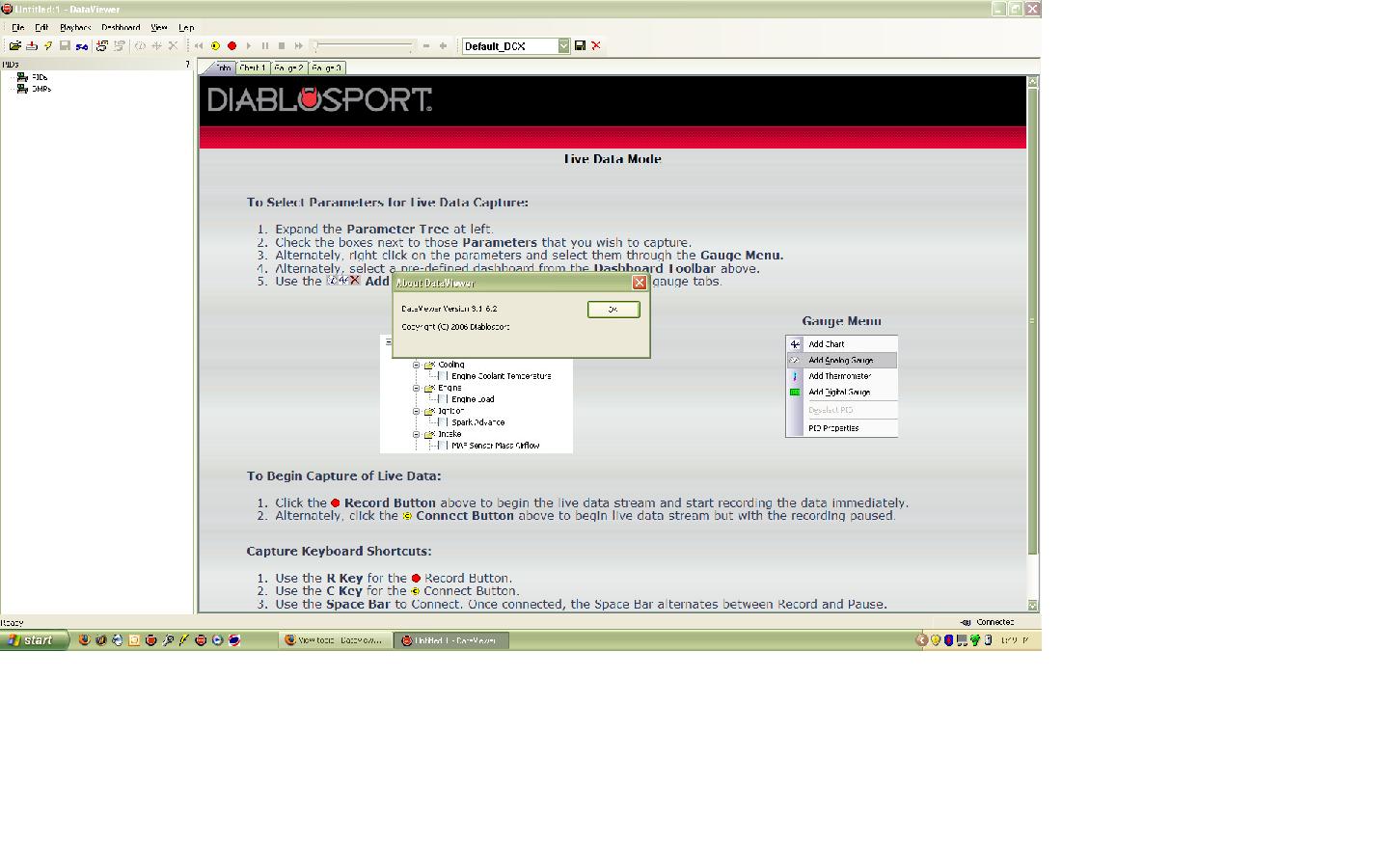This screenshot has width=1389, height=868.
Task: Click the pause button in the playback toolbar
Action: (x=265, y=46)
